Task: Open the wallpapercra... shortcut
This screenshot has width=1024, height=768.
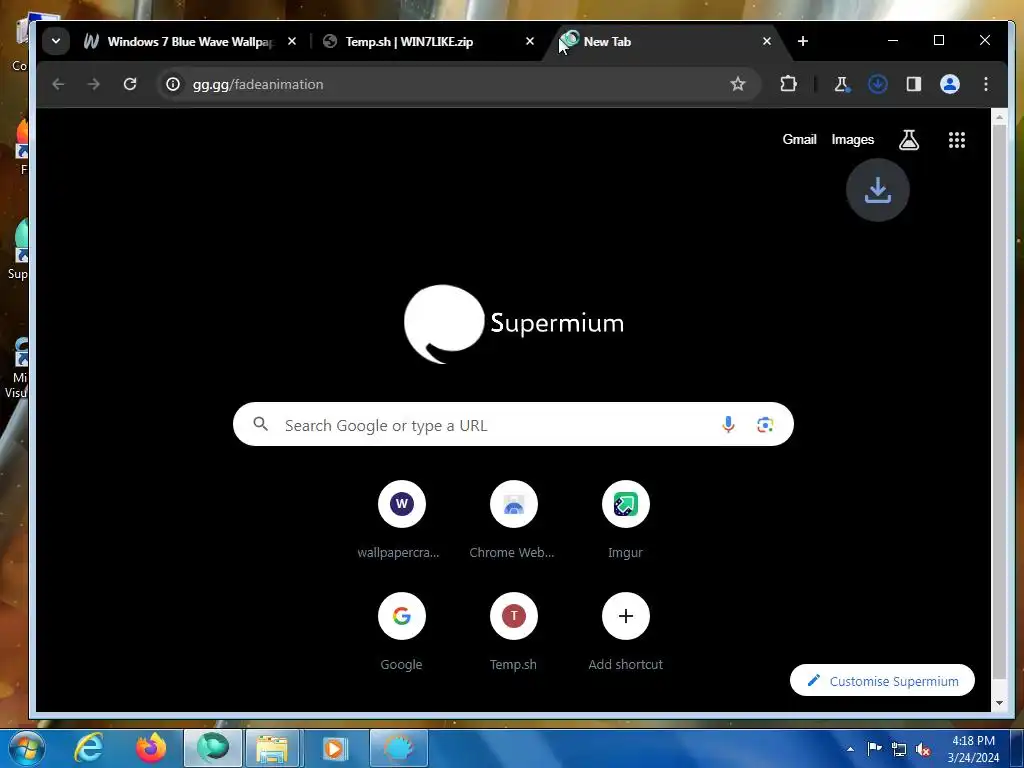Action: (401, 520)
